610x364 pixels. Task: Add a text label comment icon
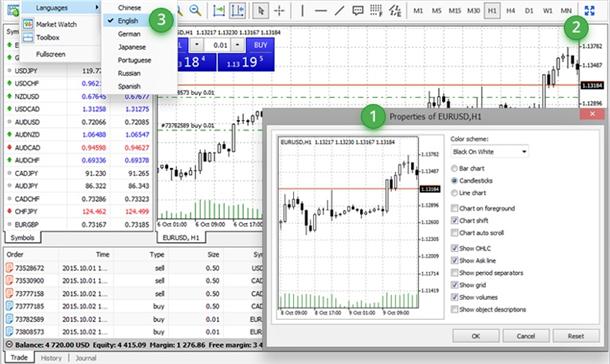point(358,10)
